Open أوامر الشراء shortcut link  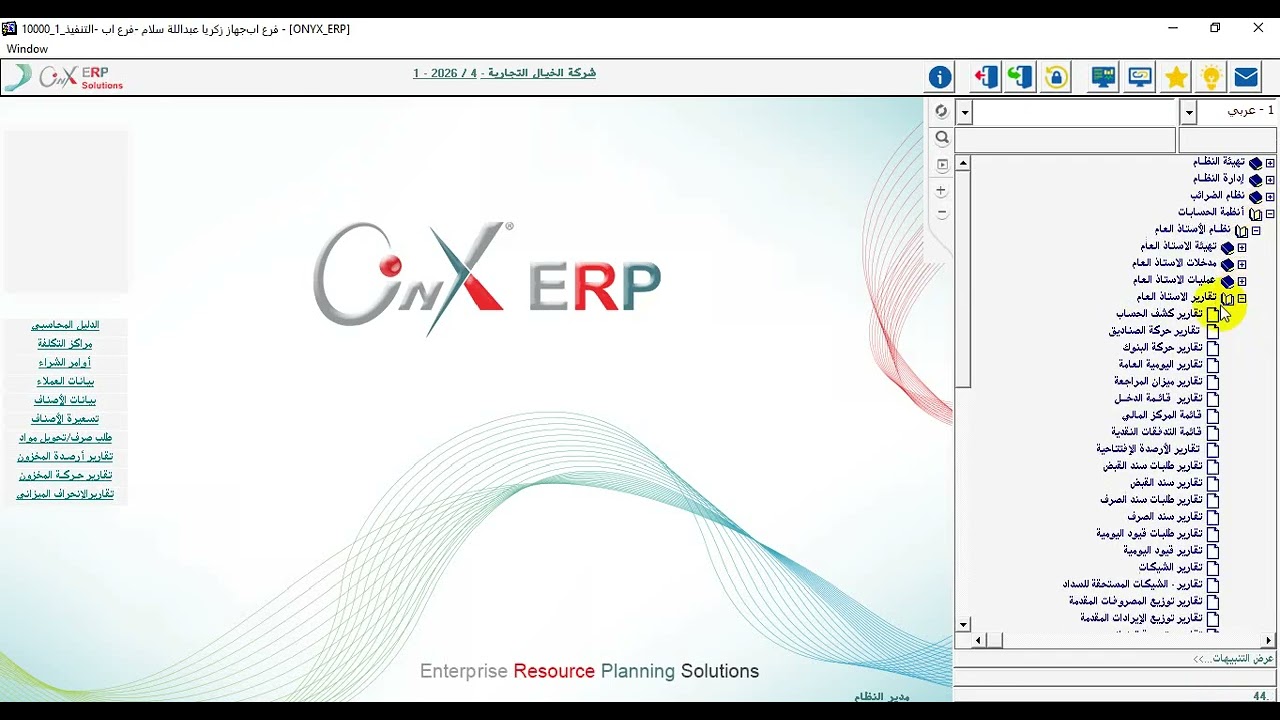pos(65,363)
